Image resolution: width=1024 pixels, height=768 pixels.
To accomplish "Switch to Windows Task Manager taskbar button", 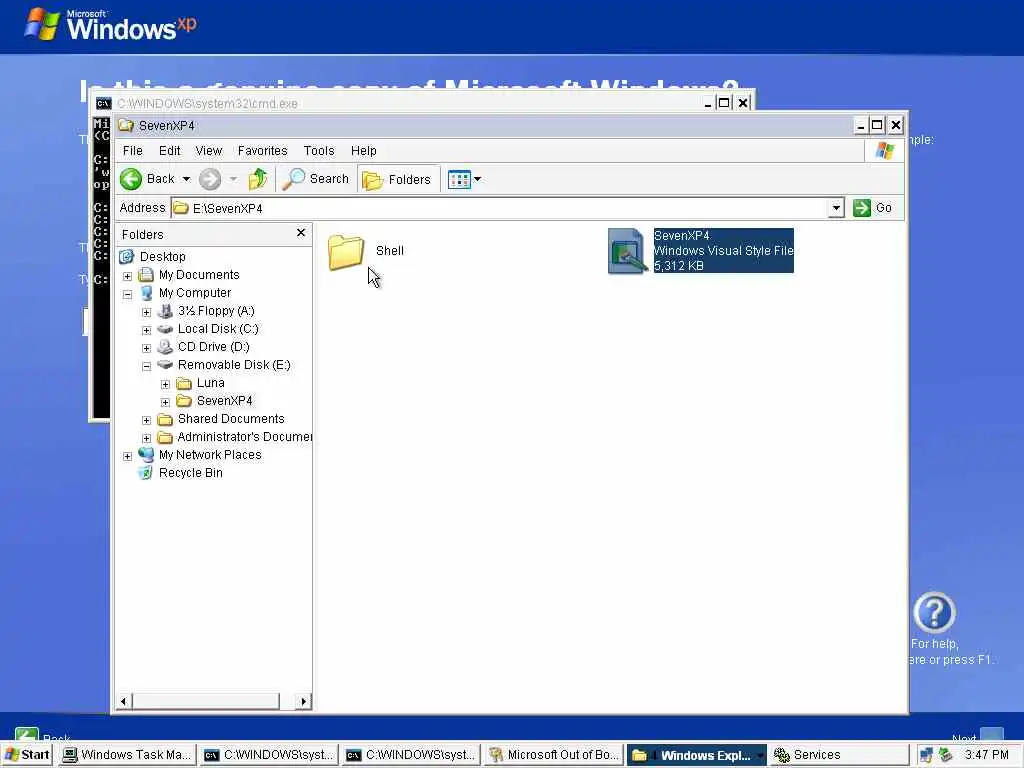I will [128, 755].
